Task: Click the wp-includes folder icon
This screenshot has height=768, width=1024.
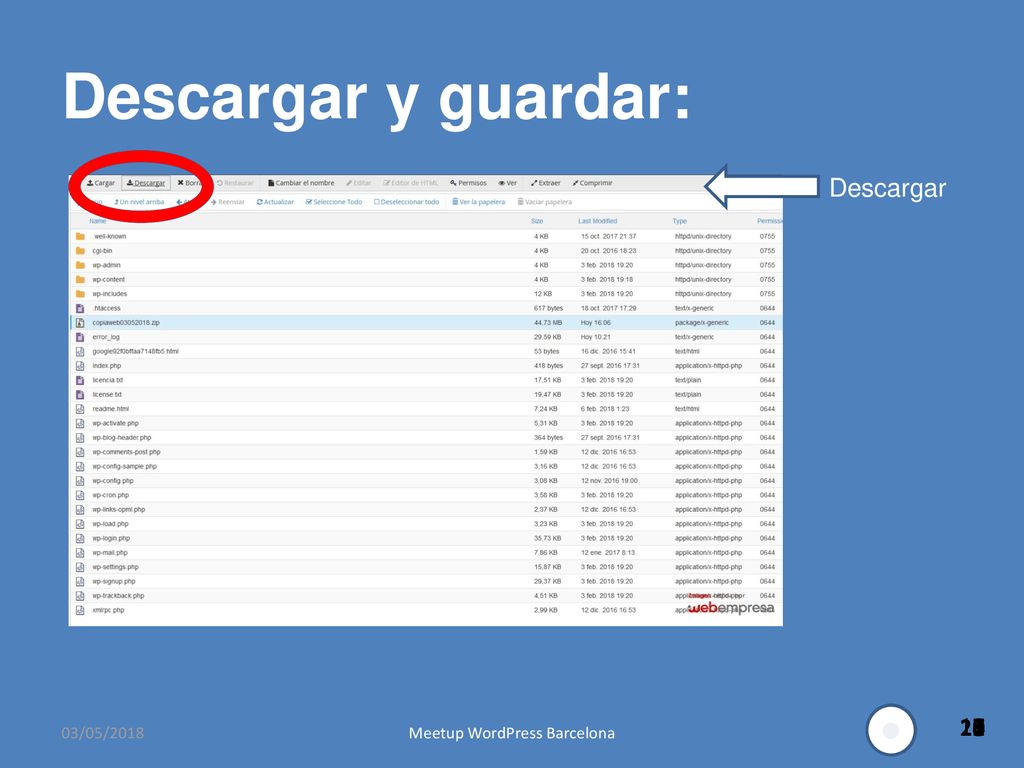Action: [80, 294]
